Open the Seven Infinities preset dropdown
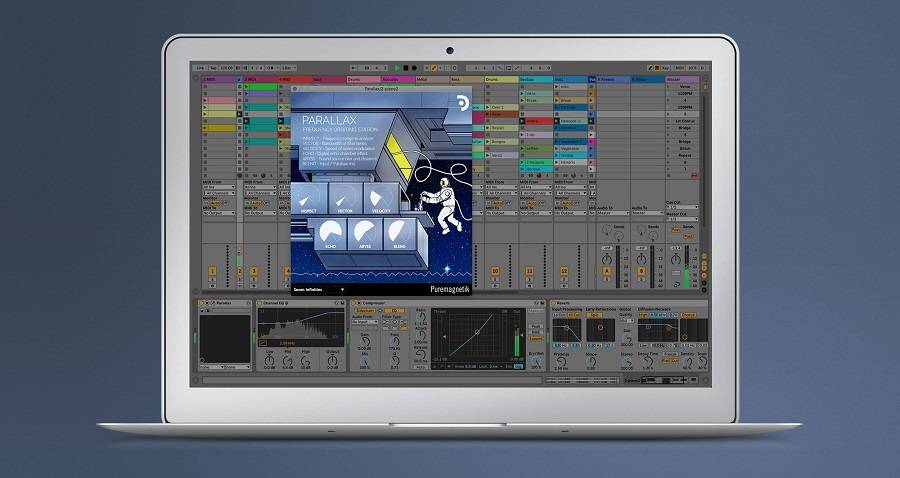 (x=318, y=289)
